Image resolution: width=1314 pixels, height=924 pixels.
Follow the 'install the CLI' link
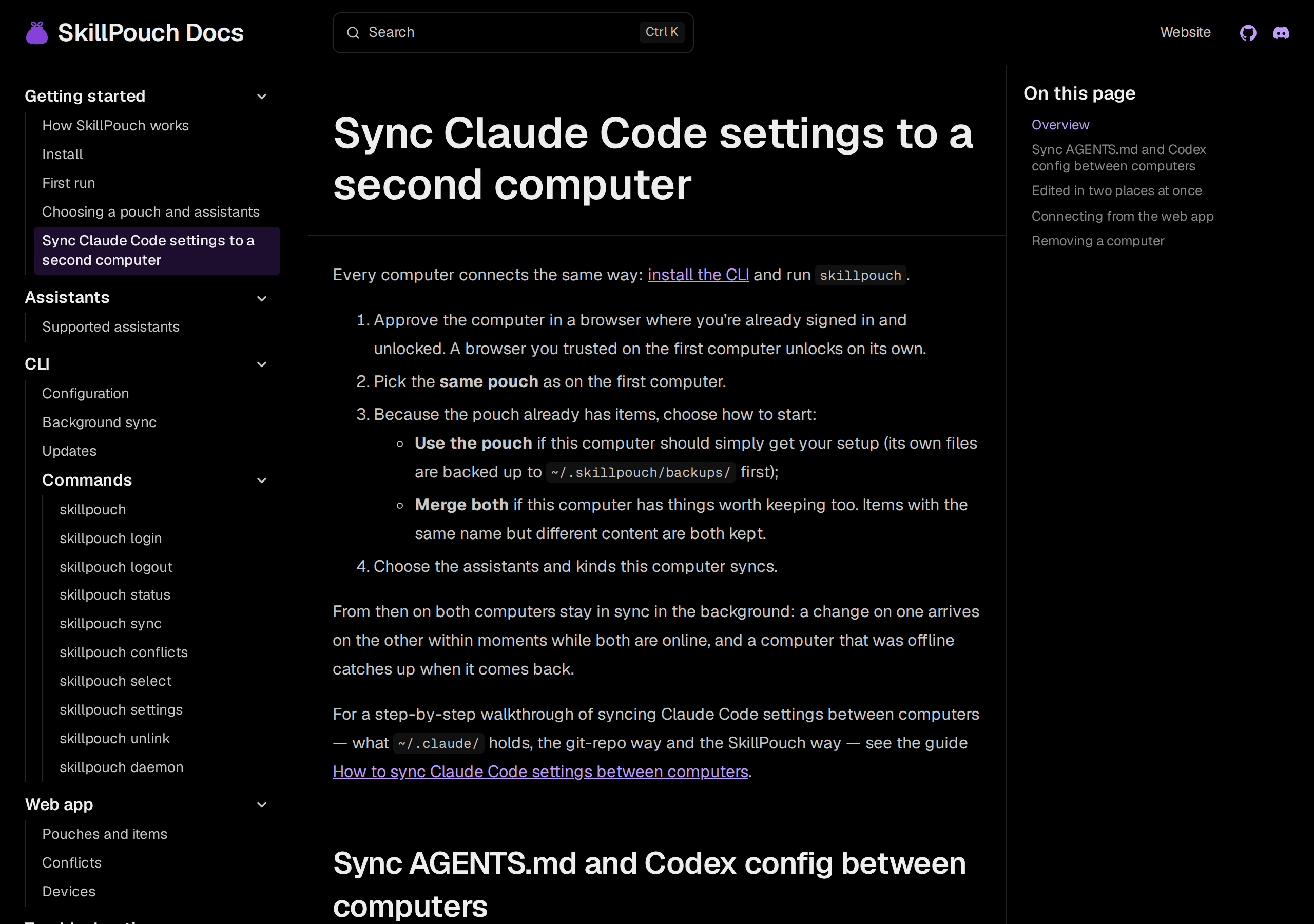click(x=698, y=275)
